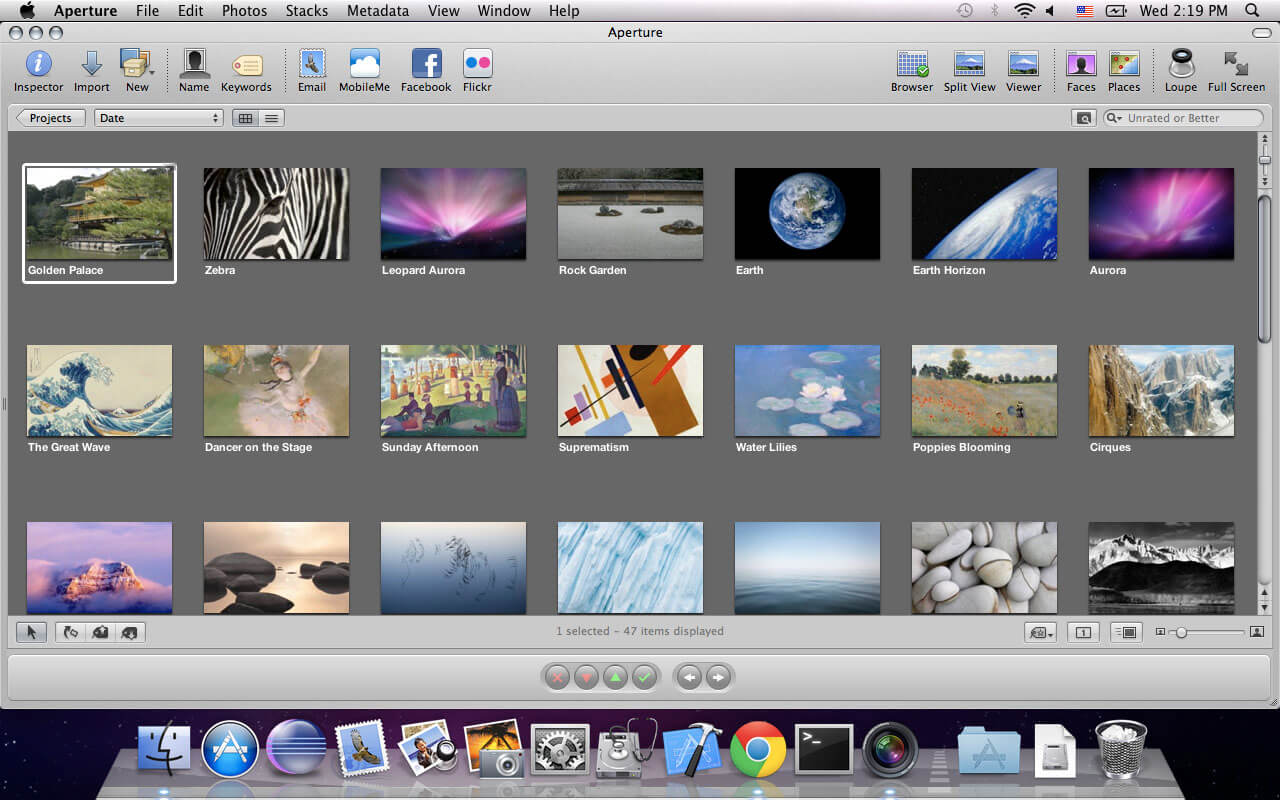
Task: Open the Trash in the Dock
Action: coord(1121,748)
